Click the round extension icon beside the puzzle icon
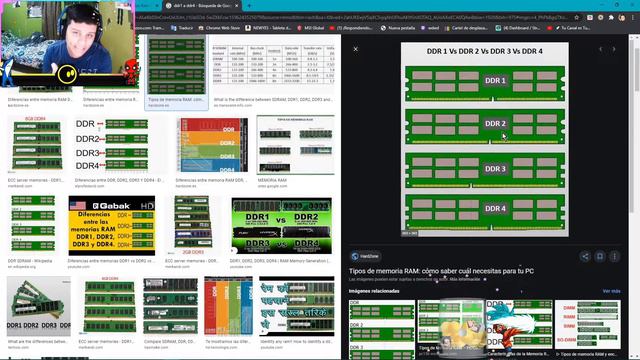The image size is (640, 360). (600, 18)
